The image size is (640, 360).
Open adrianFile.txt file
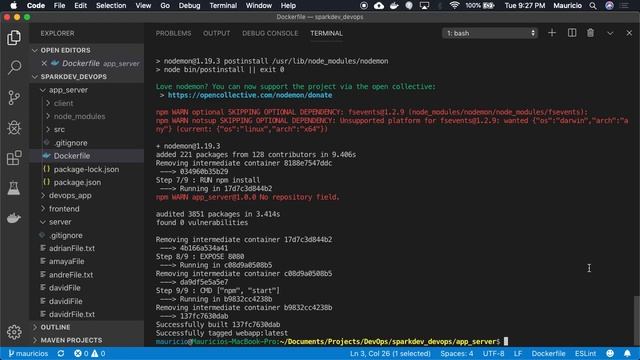point(72,248)
